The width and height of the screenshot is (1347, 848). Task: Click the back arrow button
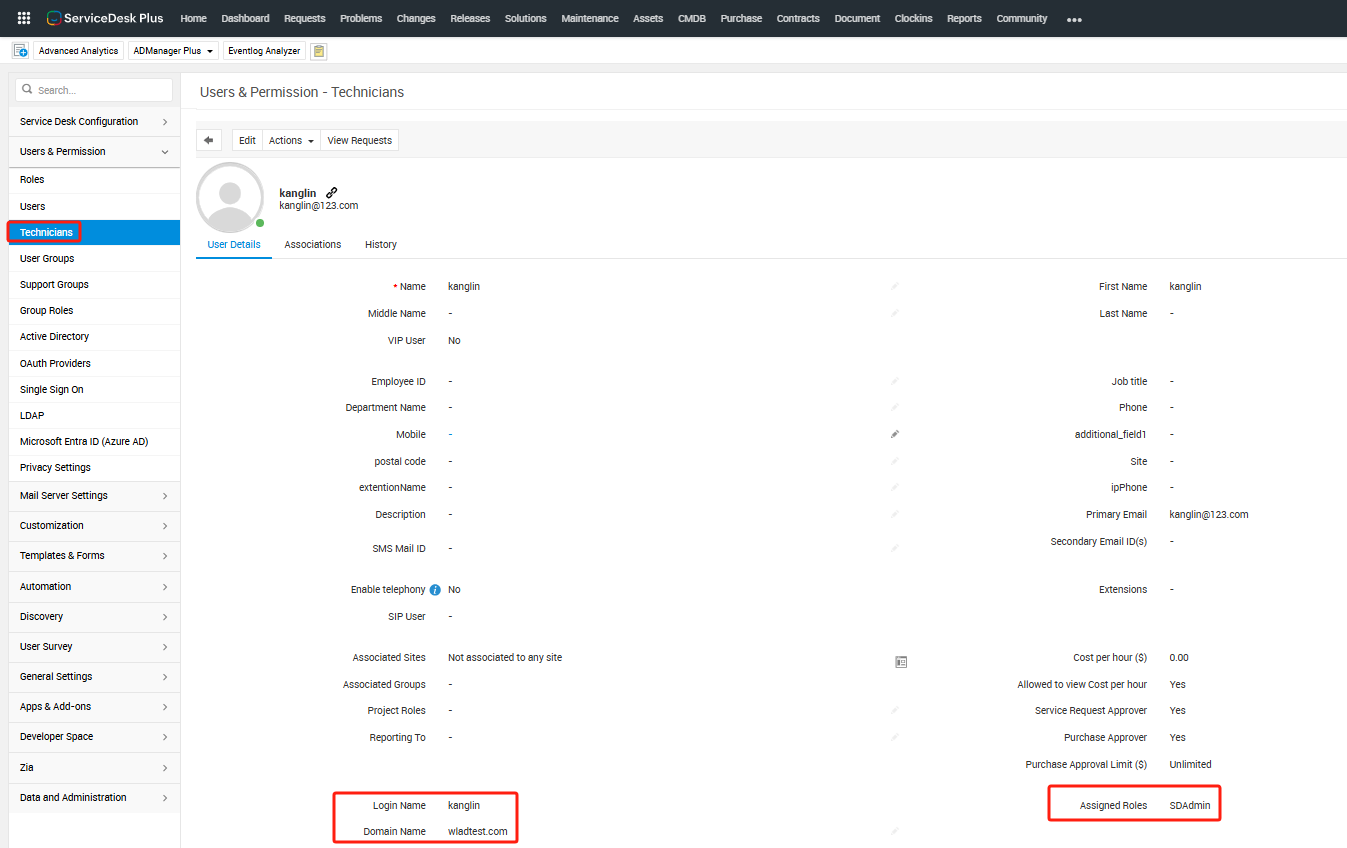208,140
